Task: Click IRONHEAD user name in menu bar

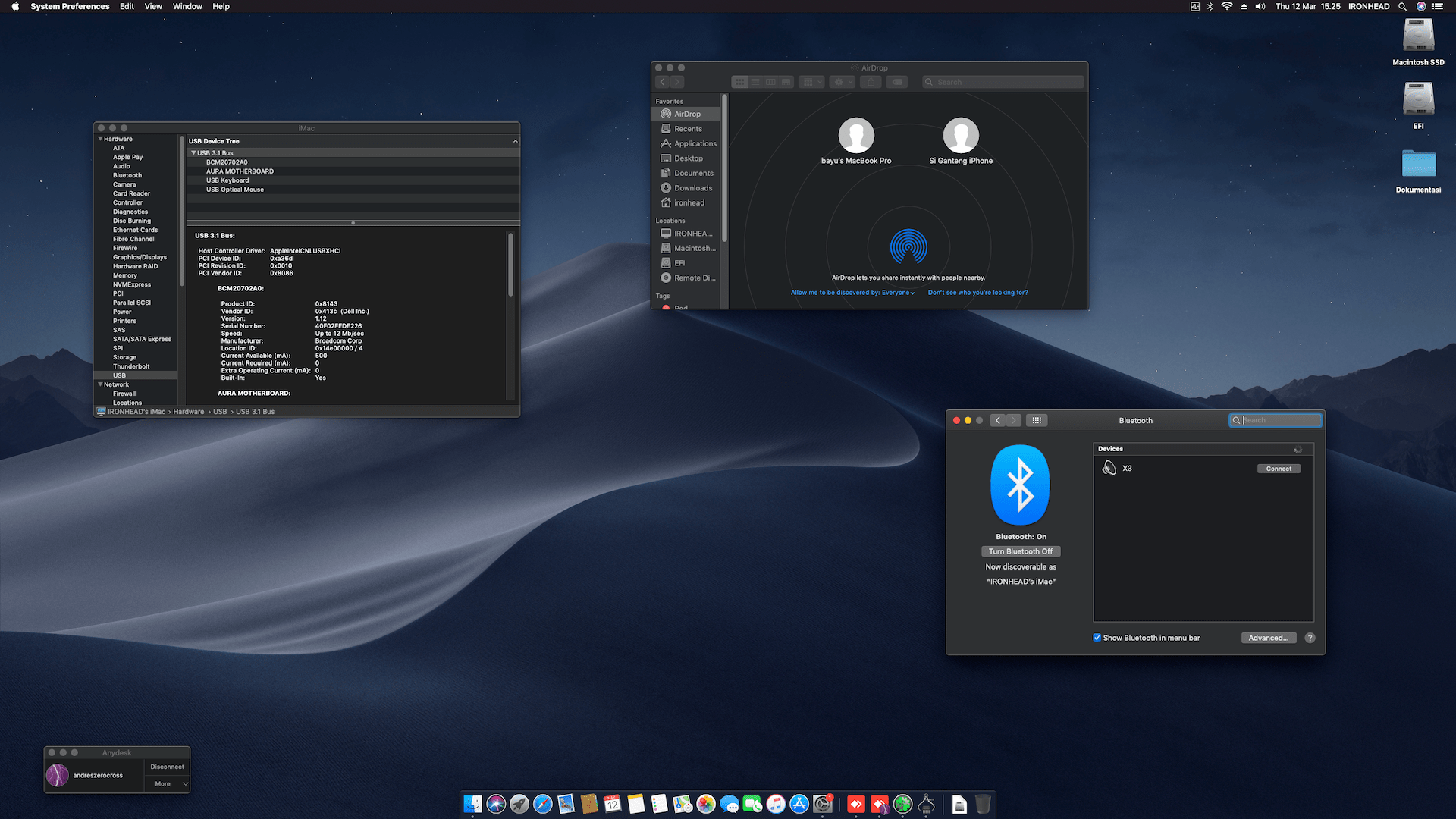Action: (1369, 6)
